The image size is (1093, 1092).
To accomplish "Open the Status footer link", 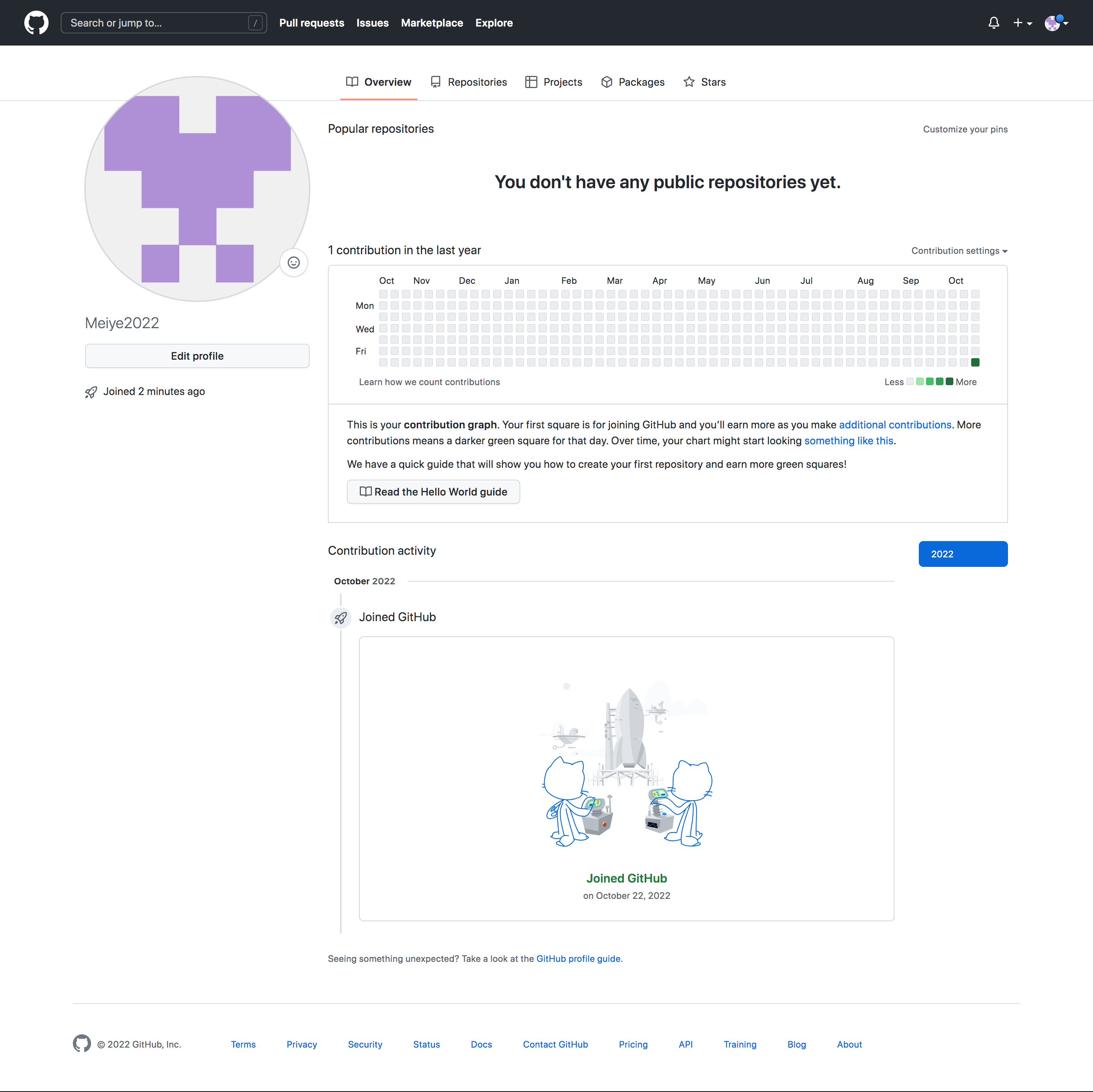I will [427, 1045].
